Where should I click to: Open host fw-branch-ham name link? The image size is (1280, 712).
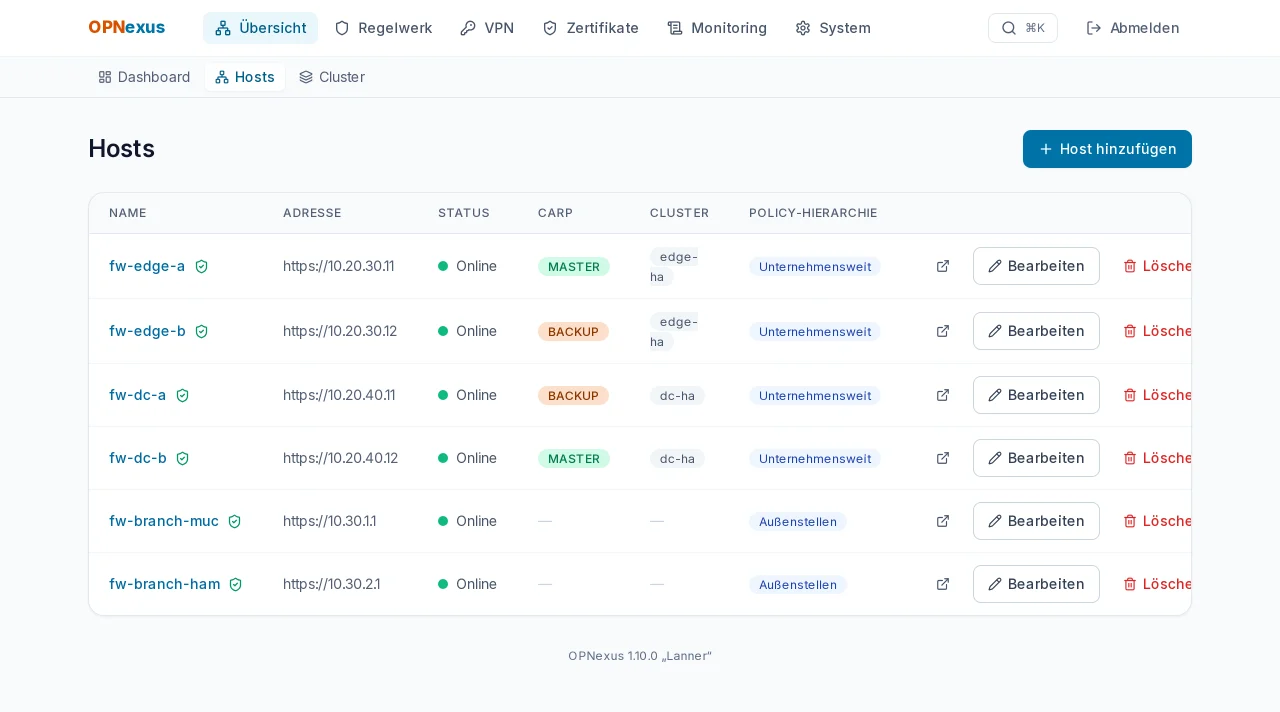(x=164, y=584)
